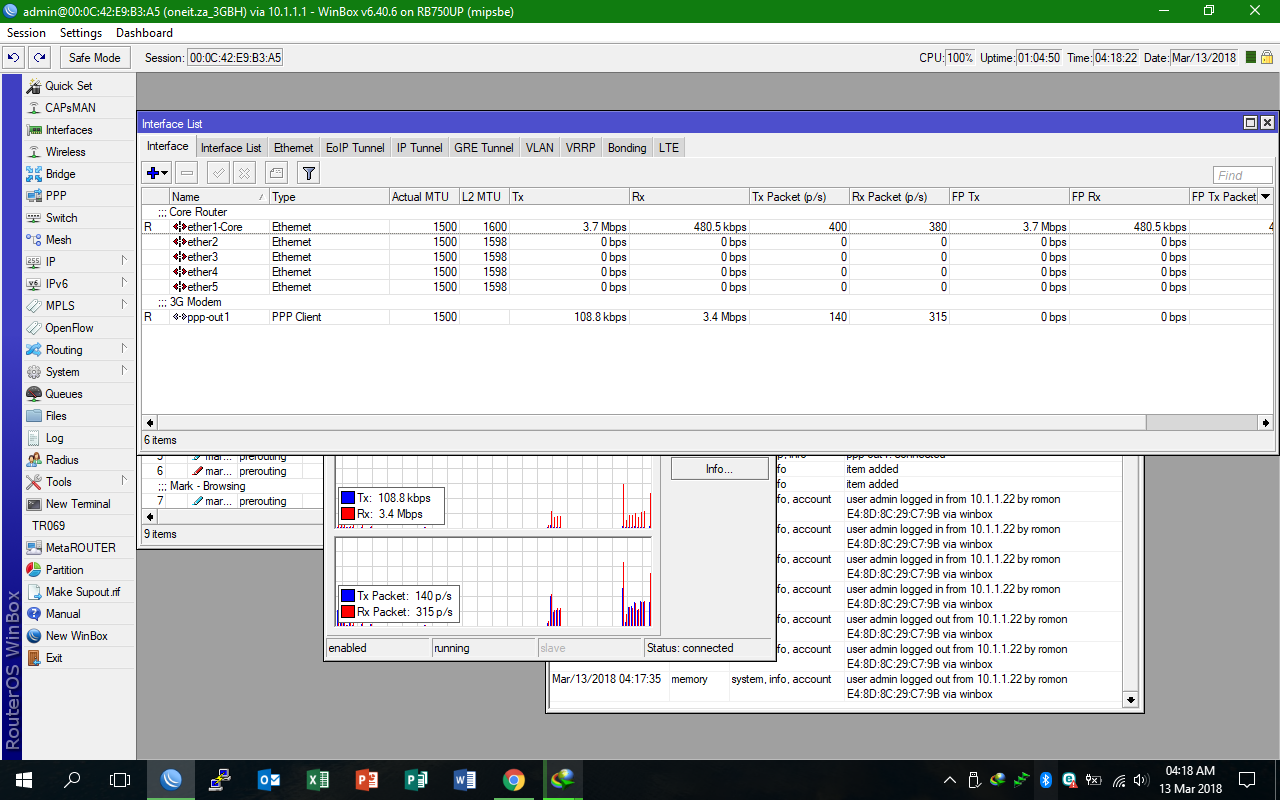Select the ether1-Core interface row
1280x800 pixels.
click(x=707, y=227)
